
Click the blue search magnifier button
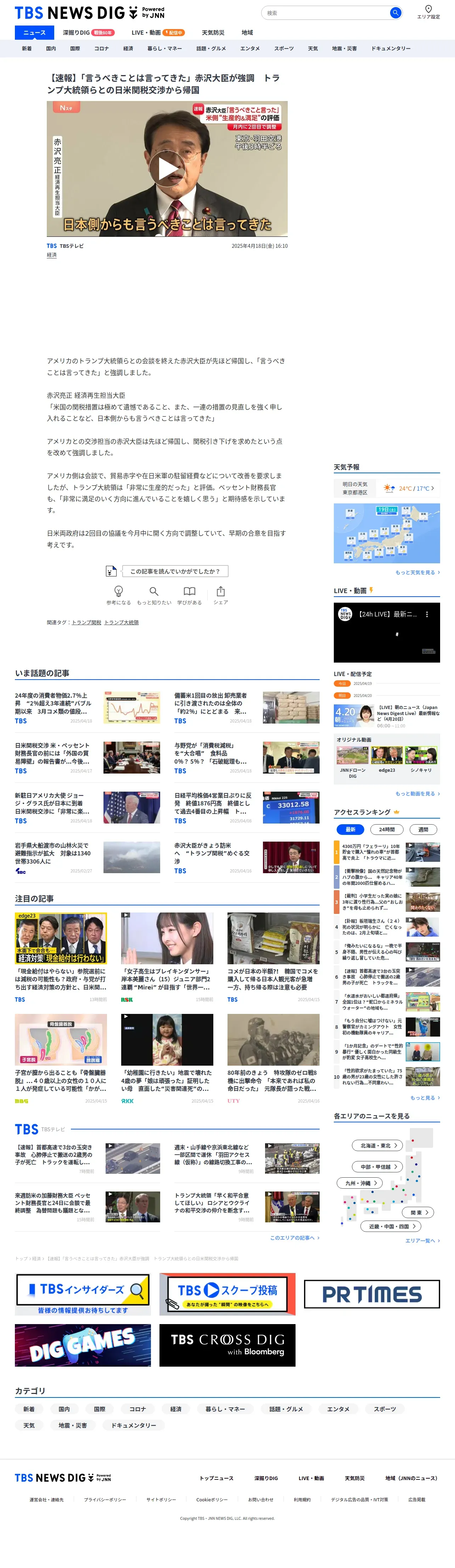[395, 13]
